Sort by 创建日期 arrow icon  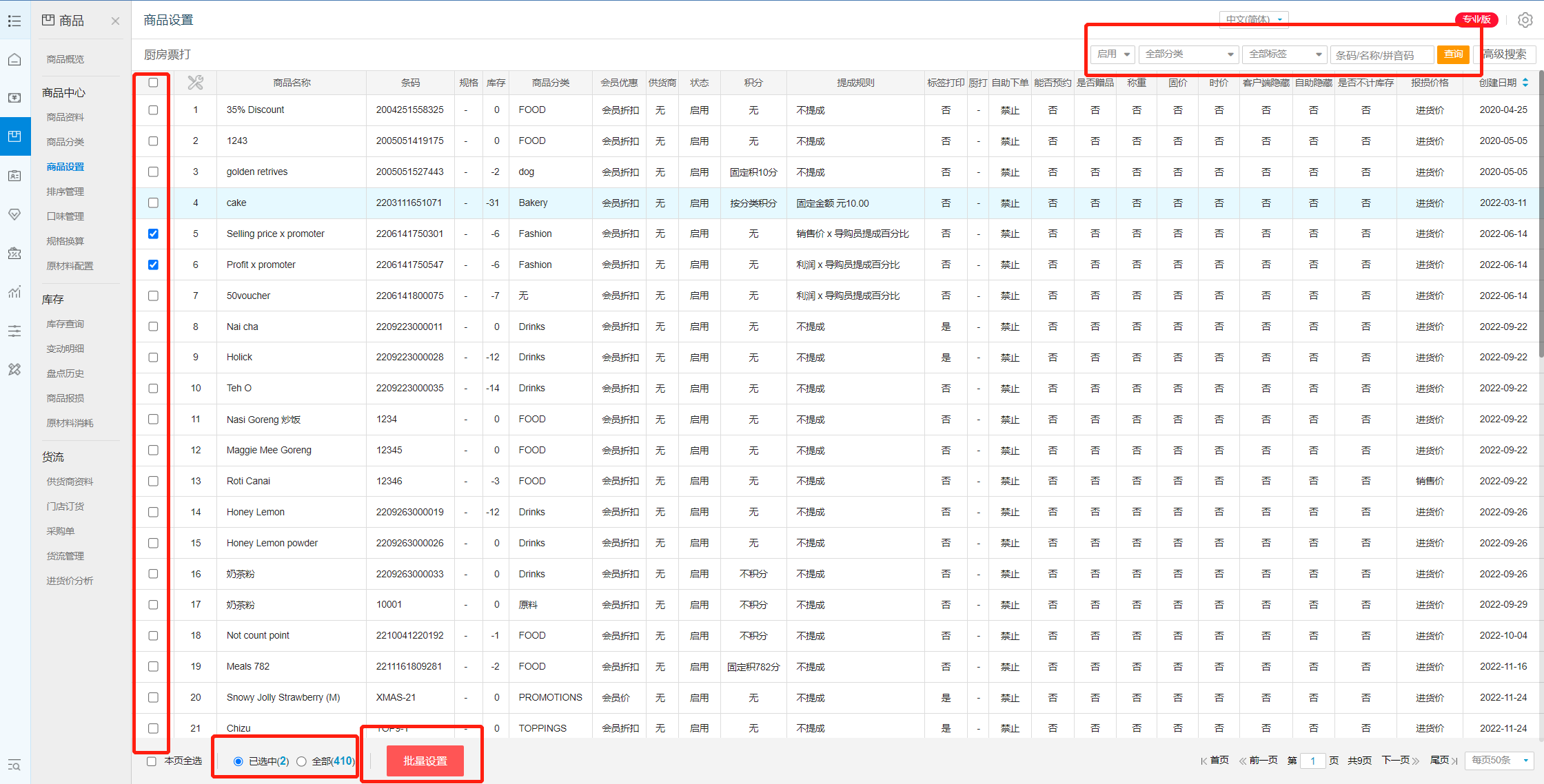click(x=1525, y=83)
